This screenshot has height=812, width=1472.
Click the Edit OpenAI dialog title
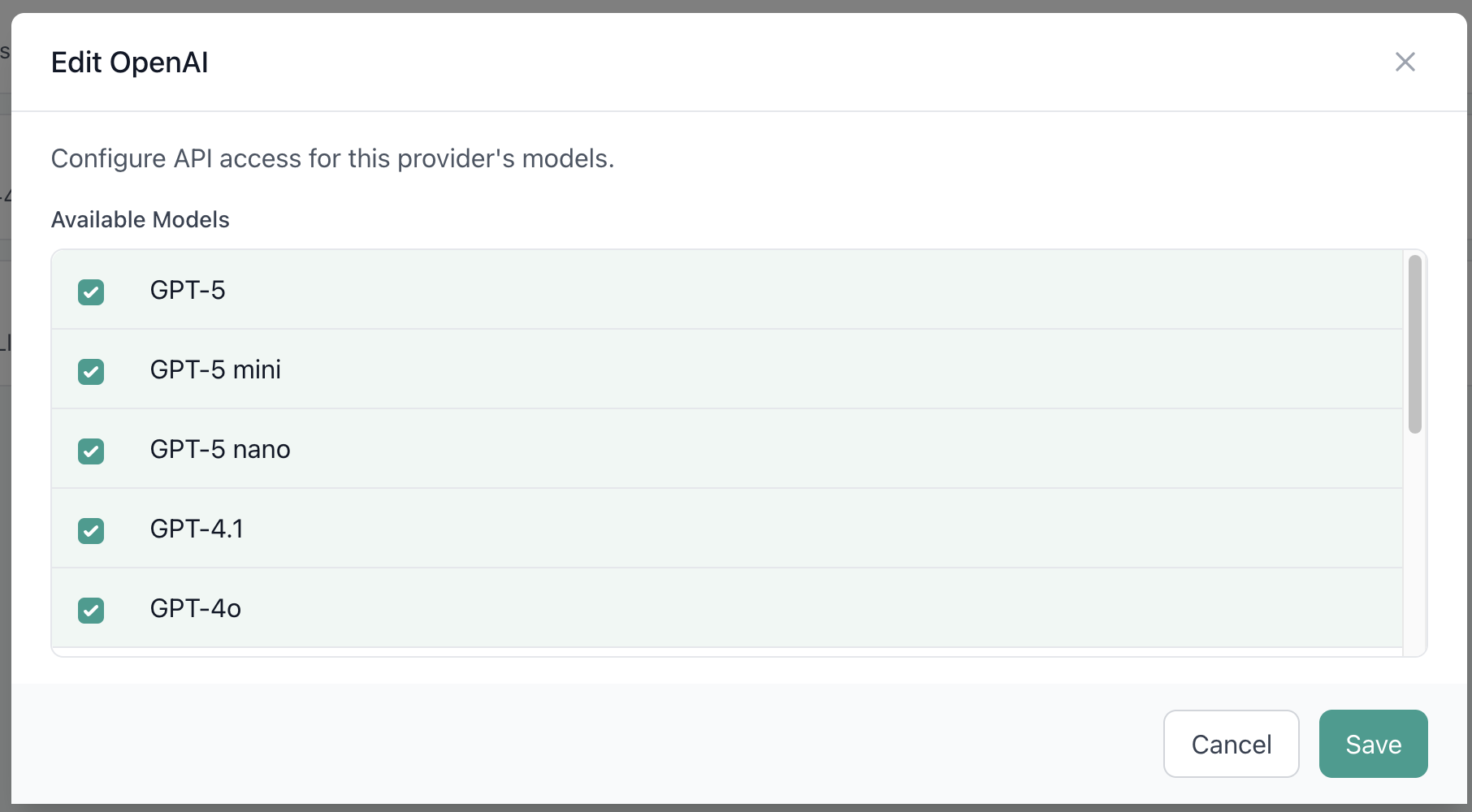click(130, 63)
